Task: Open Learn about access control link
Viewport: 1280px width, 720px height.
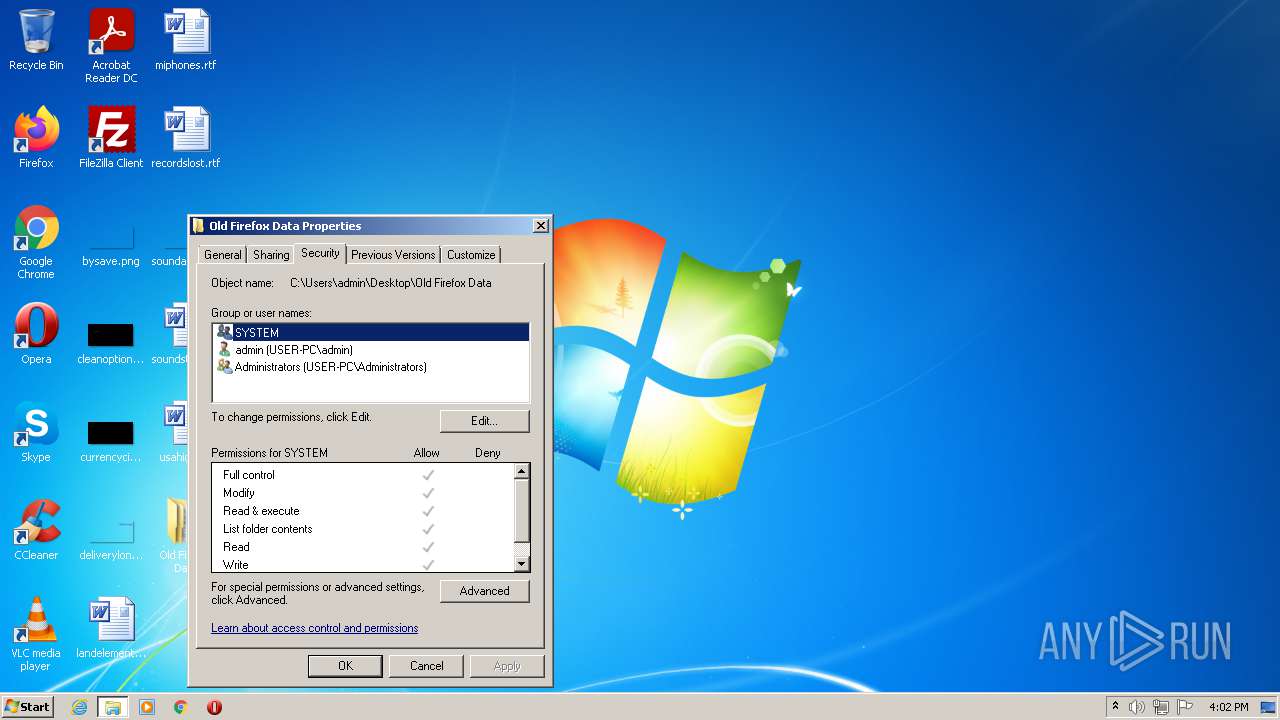Action: (314, 628)
